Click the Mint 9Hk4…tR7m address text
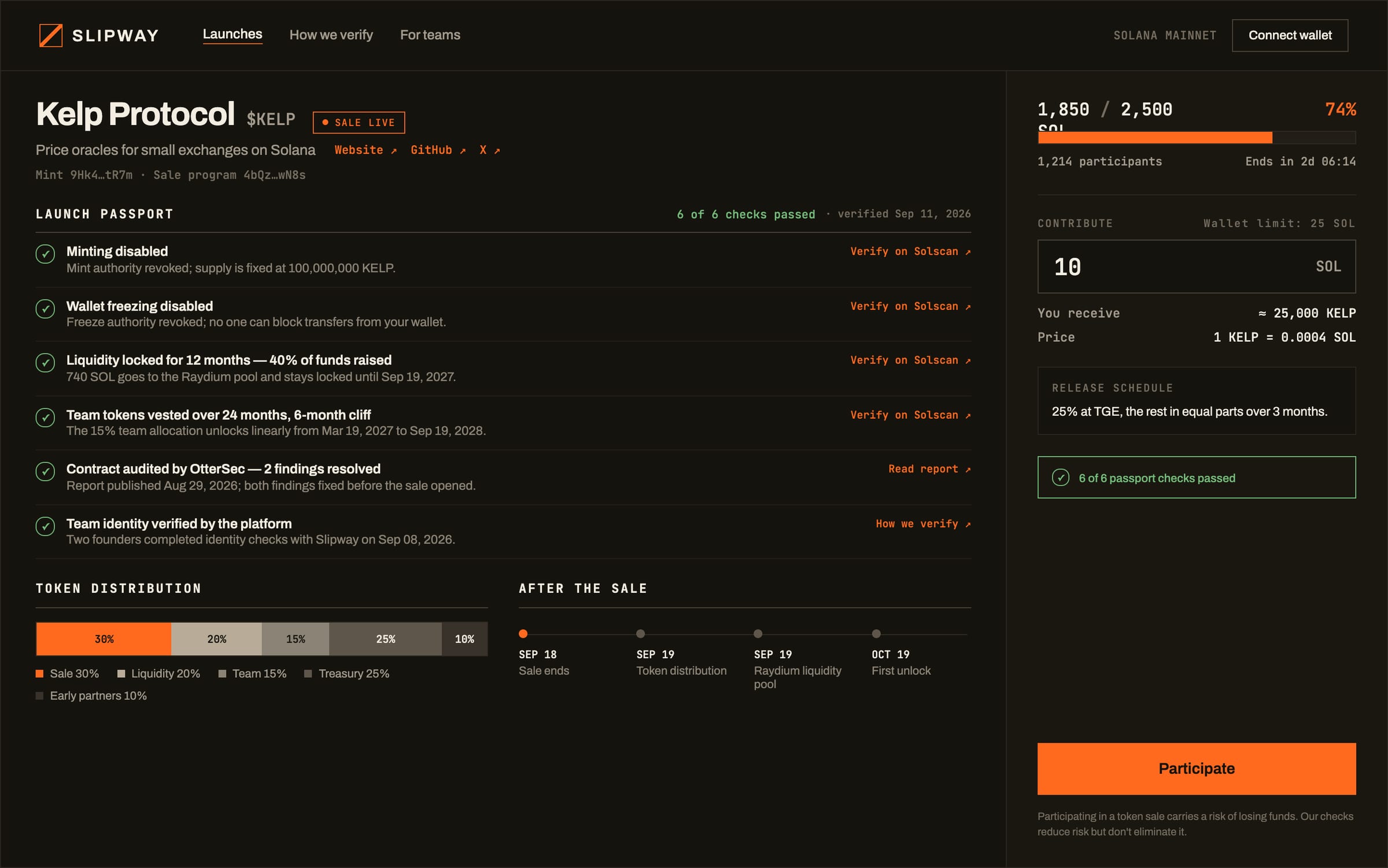The image size is (1388, 868). [84, 175]
